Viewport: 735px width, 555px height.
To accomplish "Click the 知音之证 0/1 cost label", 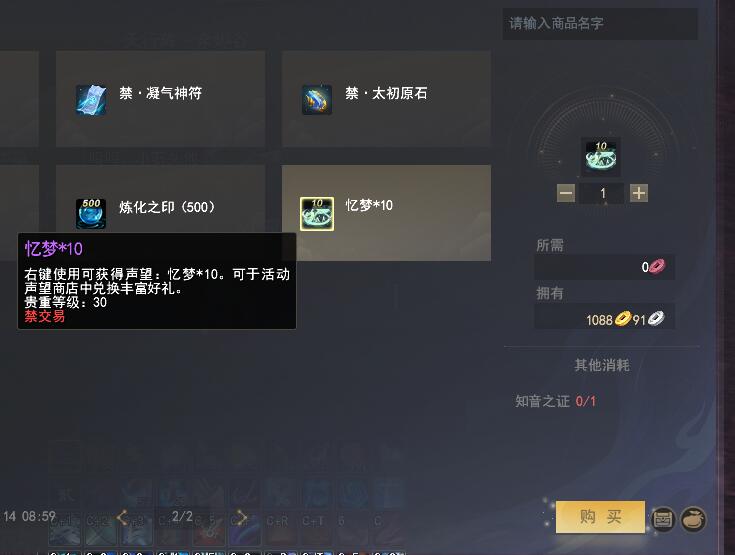I will (x=555, y=401).
